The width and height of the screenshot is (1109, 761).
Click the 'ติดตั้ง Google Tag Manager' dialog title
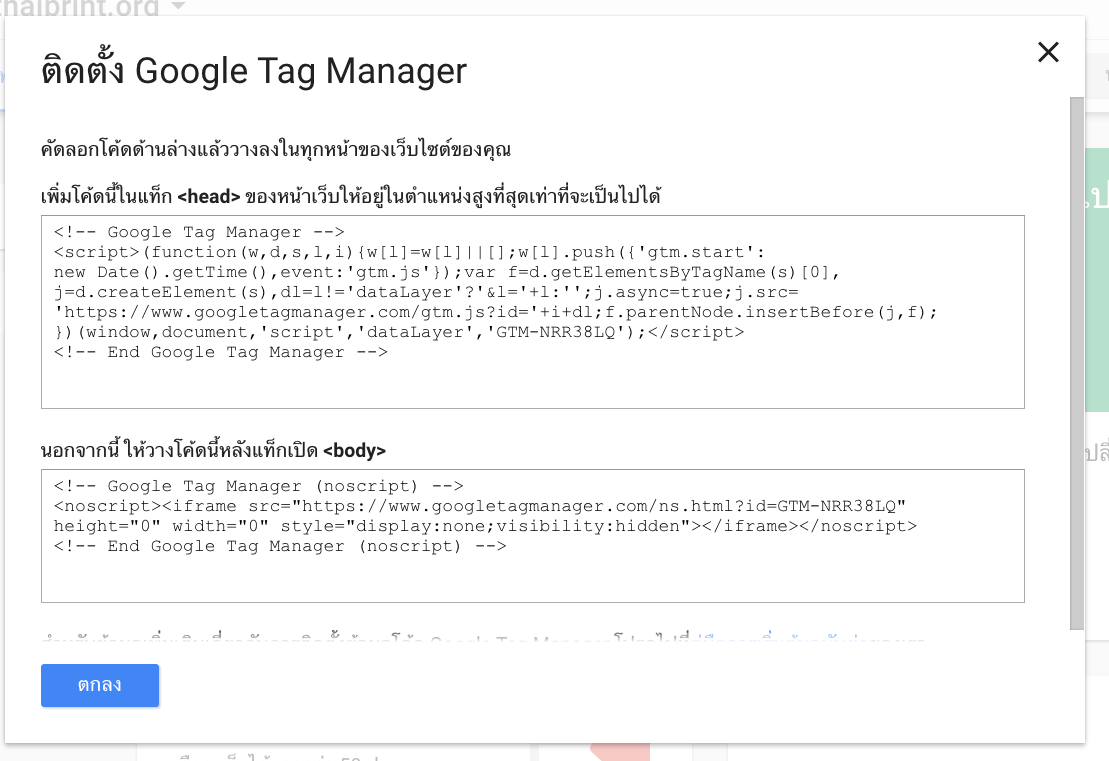click(254, 72)
